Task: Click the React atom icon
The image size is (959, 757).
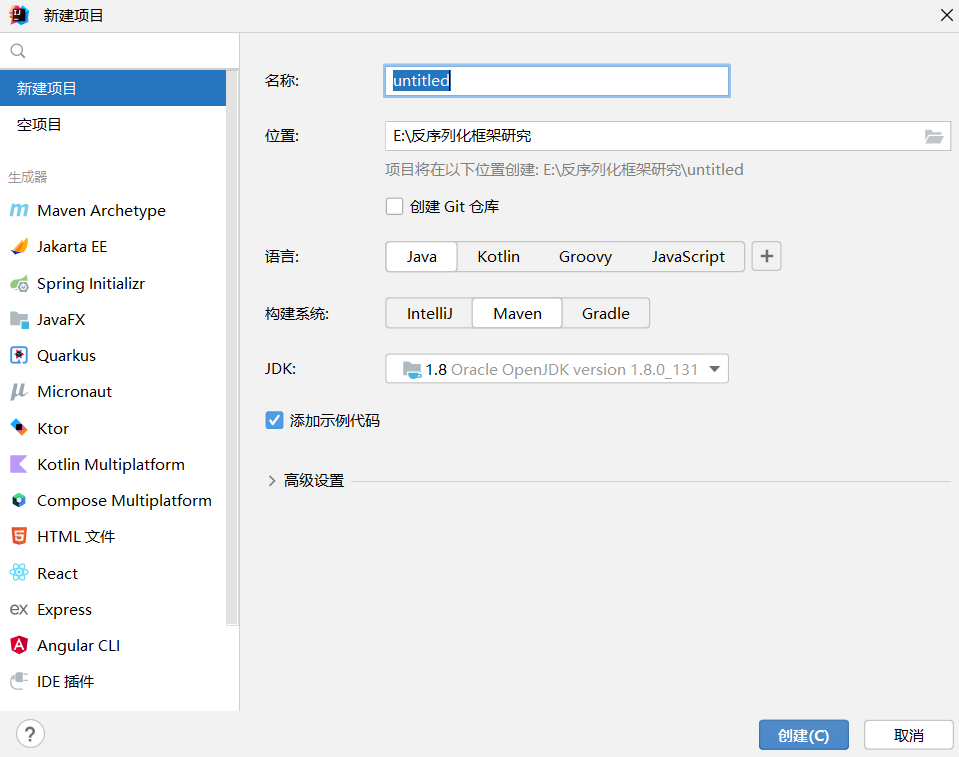Action: [19, 573]
